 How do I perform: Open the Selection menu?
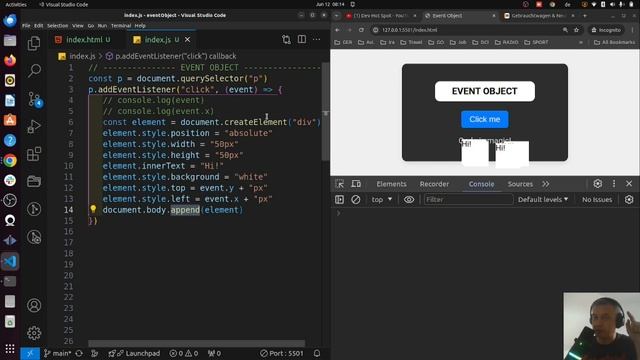(x=58, y=25)
